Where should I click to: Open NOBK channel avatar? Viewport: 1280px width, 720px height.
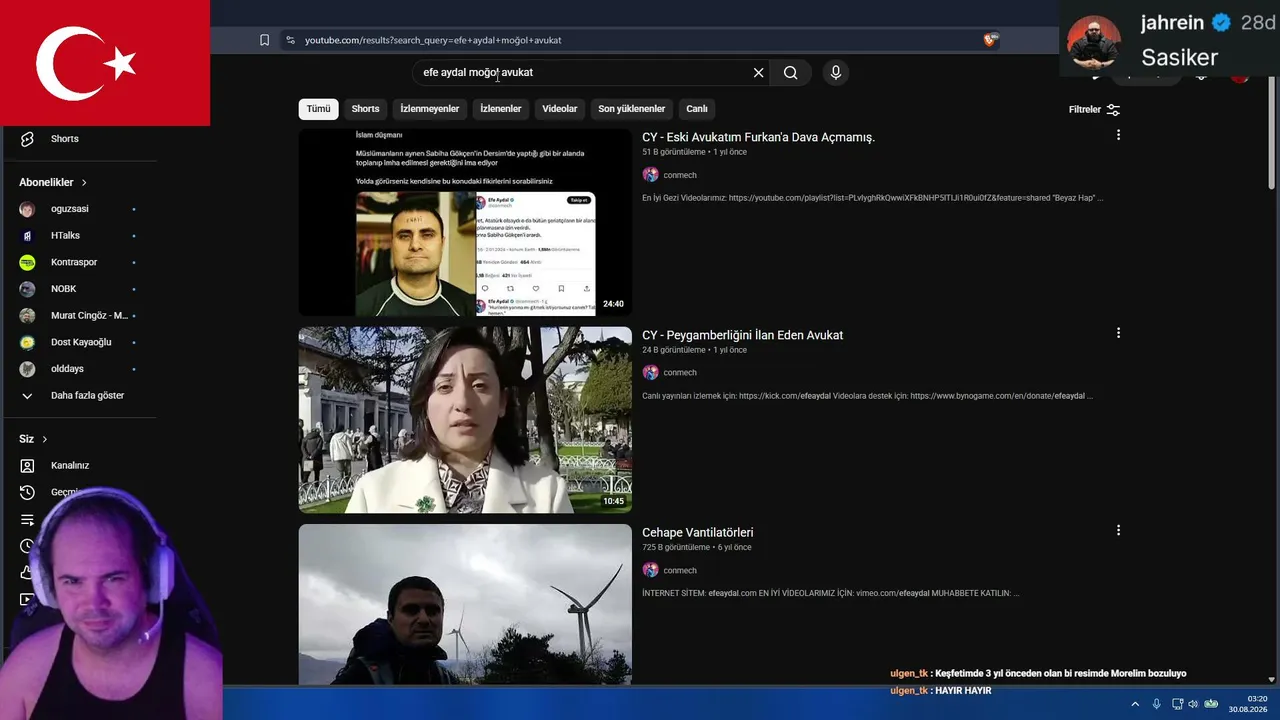click(27, 289)
